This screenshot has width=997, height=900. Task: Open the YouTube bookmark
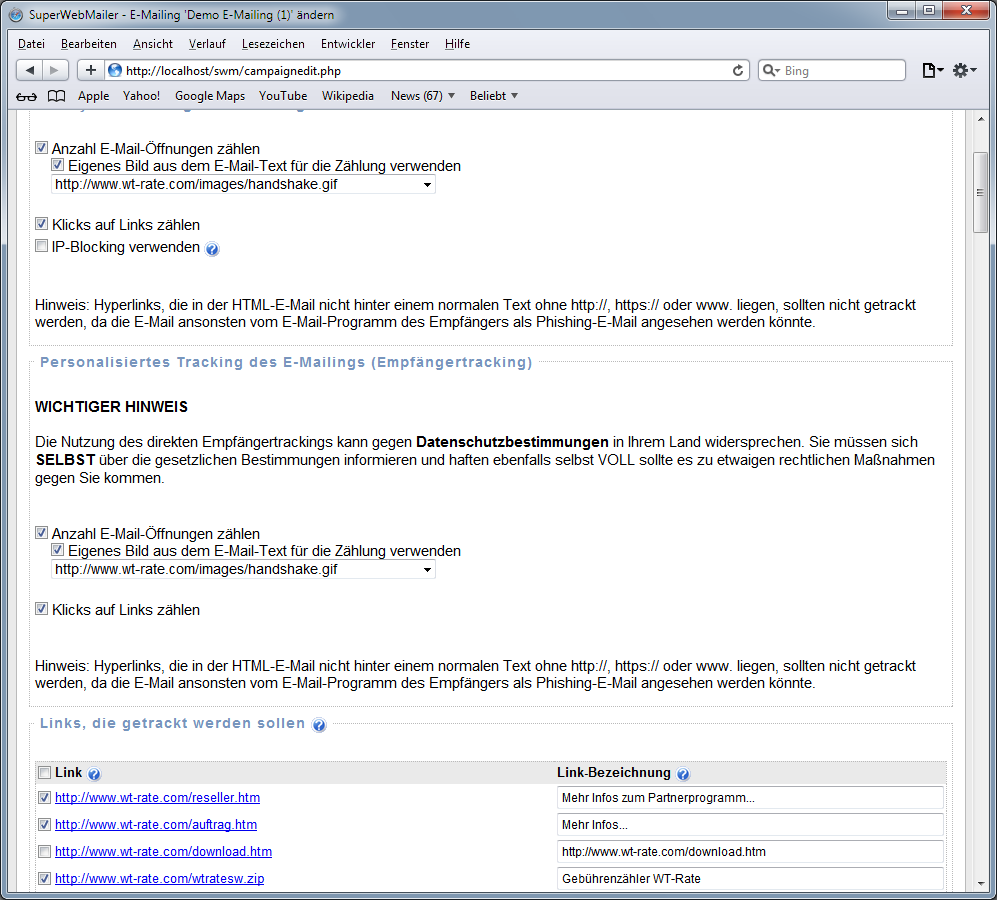pos(283,96)
